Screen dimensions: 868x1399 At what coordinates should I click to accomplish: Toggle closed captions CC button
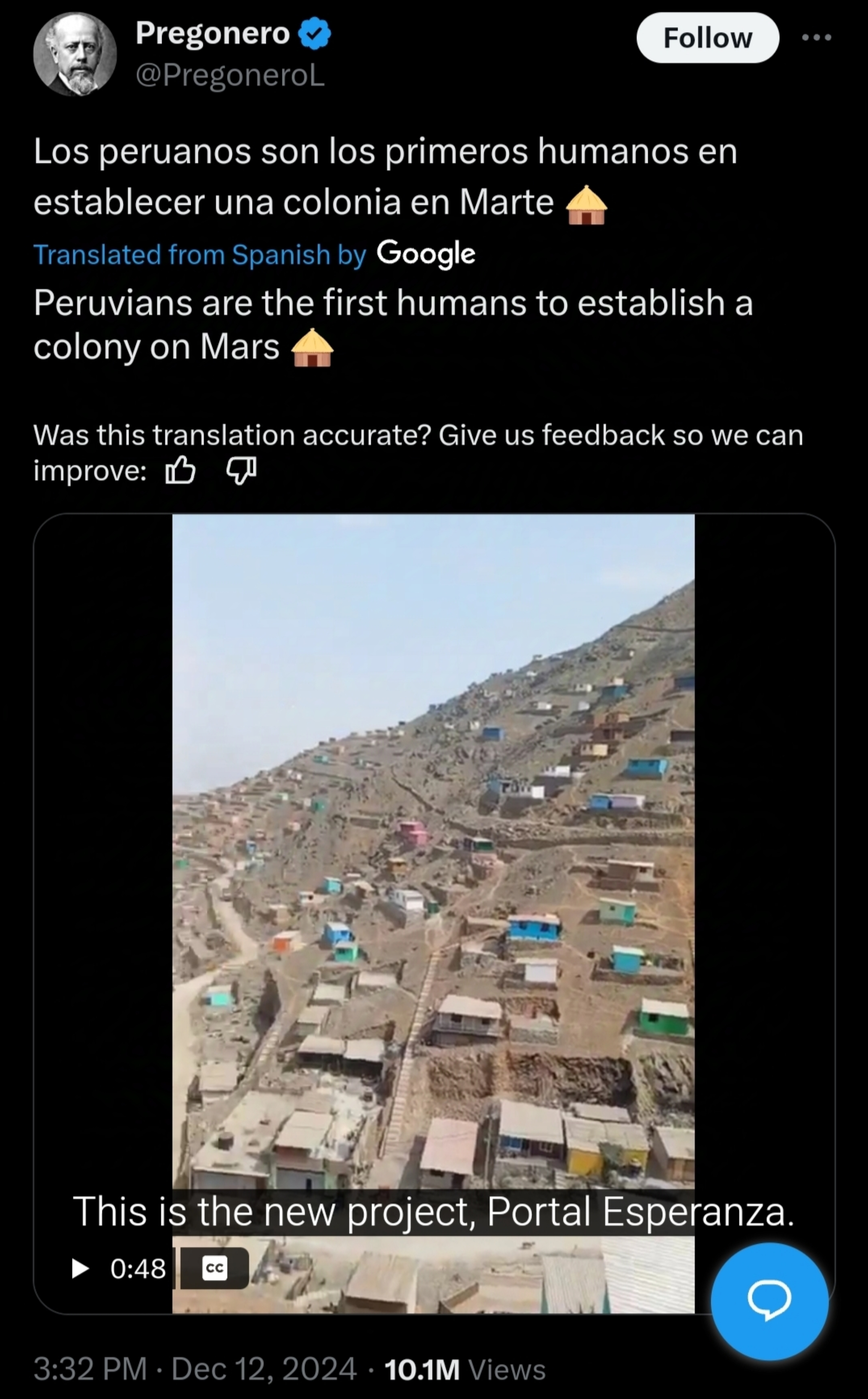click(215, 1268)
